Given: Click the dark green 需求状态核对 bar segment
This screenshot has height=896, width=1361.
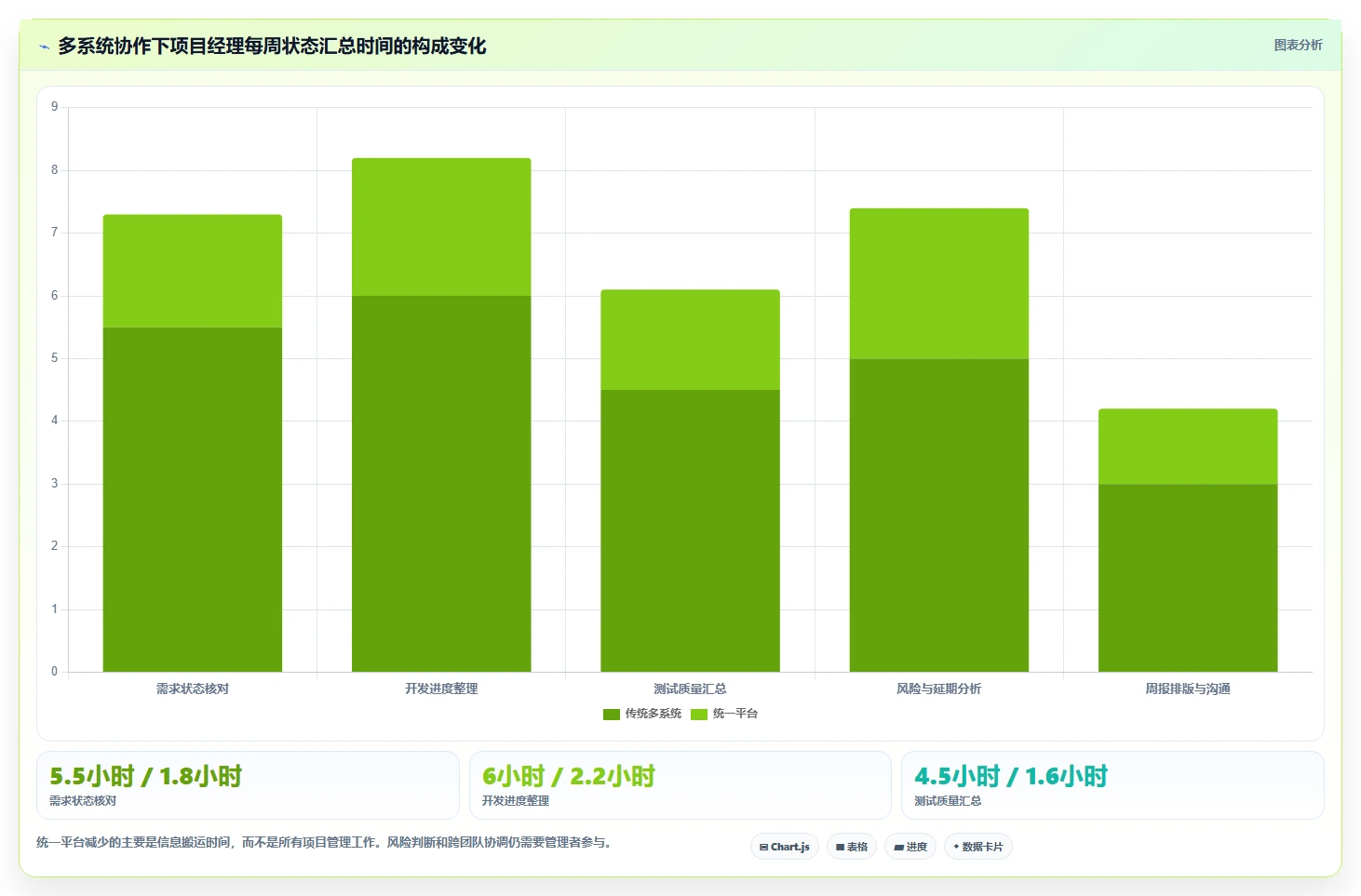Looking at the screenshot, I should (x=193, y=500).
